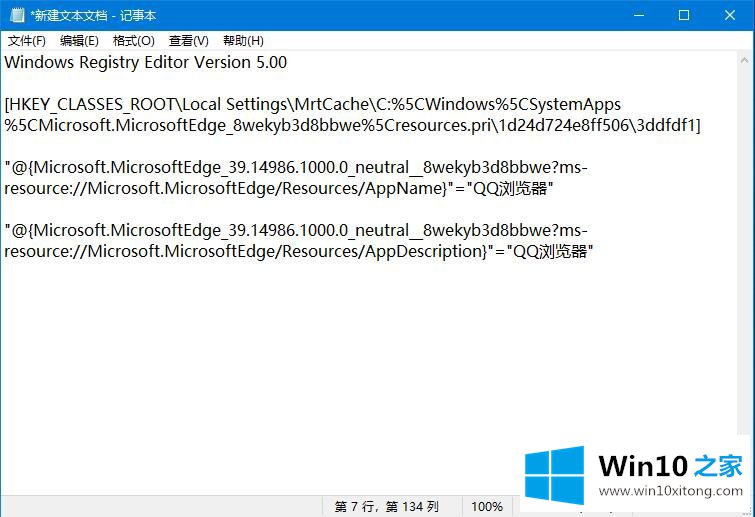Image resolution: width=755 pixels, height=517 pixels.
Task: Close the Notepad window
Action: click(x=729, y=15)
